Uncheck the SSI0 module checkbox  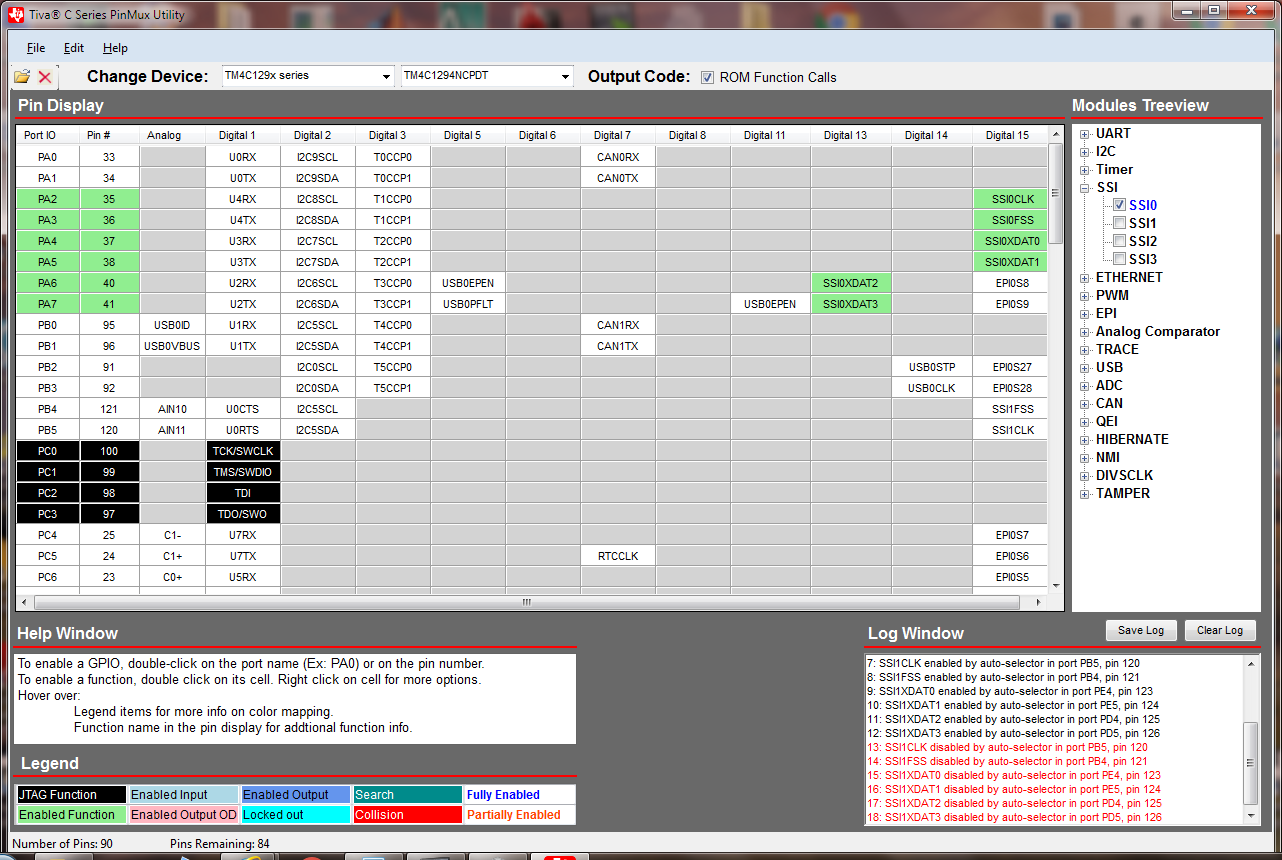click(x=1120, y=205)
